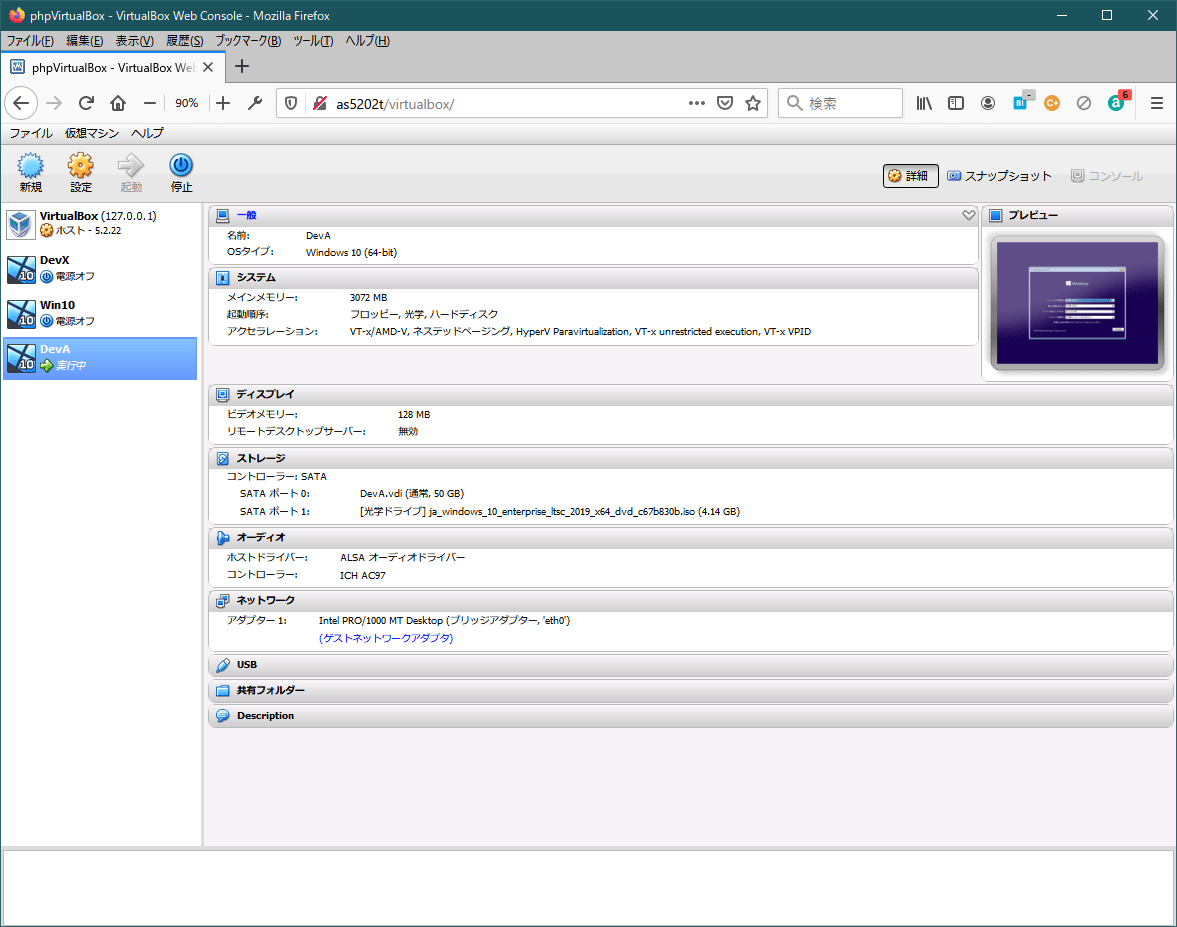Go back with browser back arrow
Screen dimensions: 1177x927
pos(21,104)
